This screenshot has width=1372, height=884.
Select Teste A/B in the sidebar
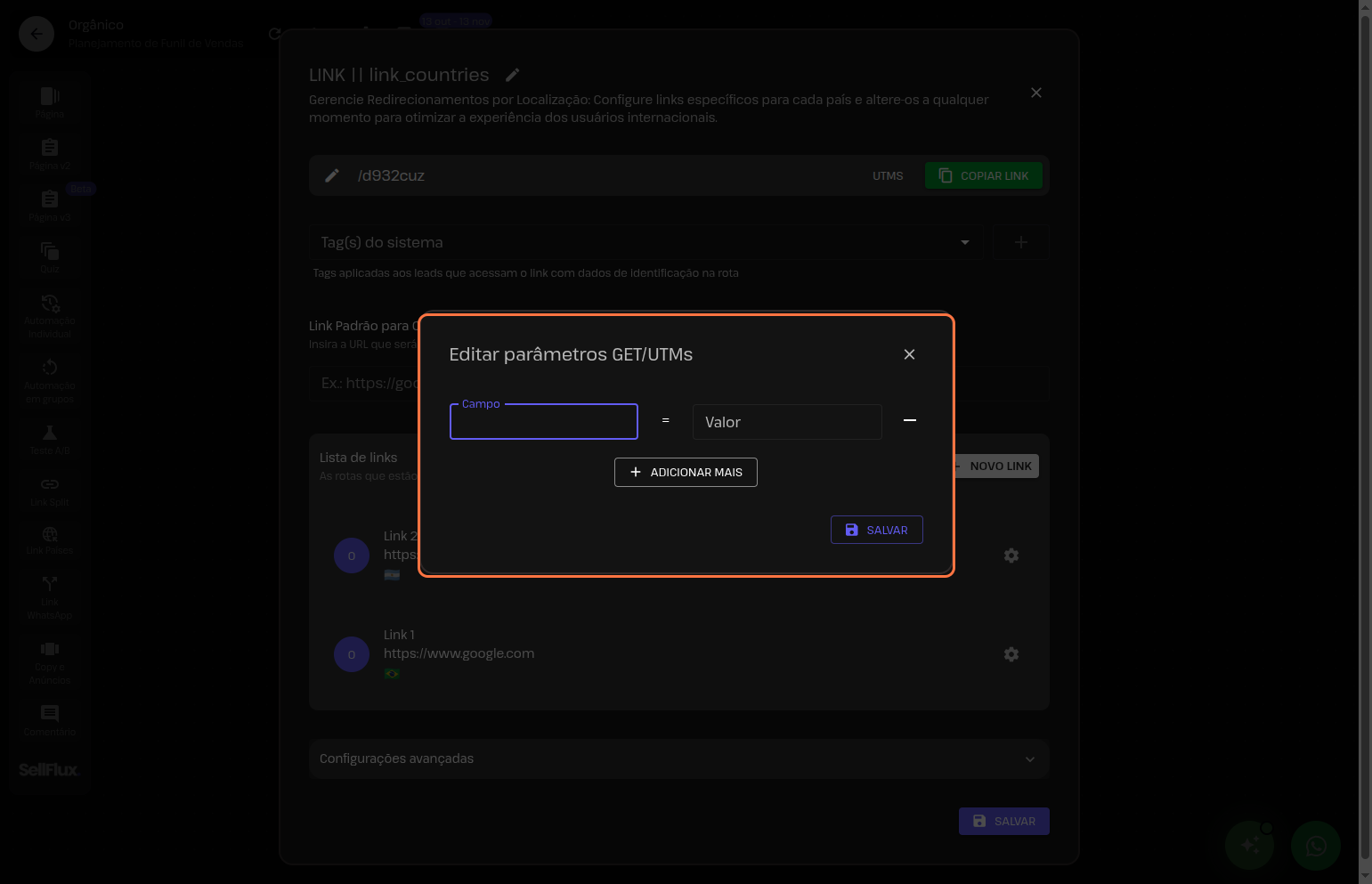[50, 440]
